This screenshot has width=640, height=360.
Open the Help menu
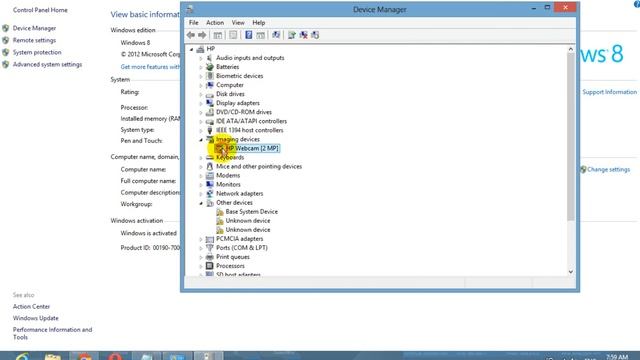tap(258, 22)
